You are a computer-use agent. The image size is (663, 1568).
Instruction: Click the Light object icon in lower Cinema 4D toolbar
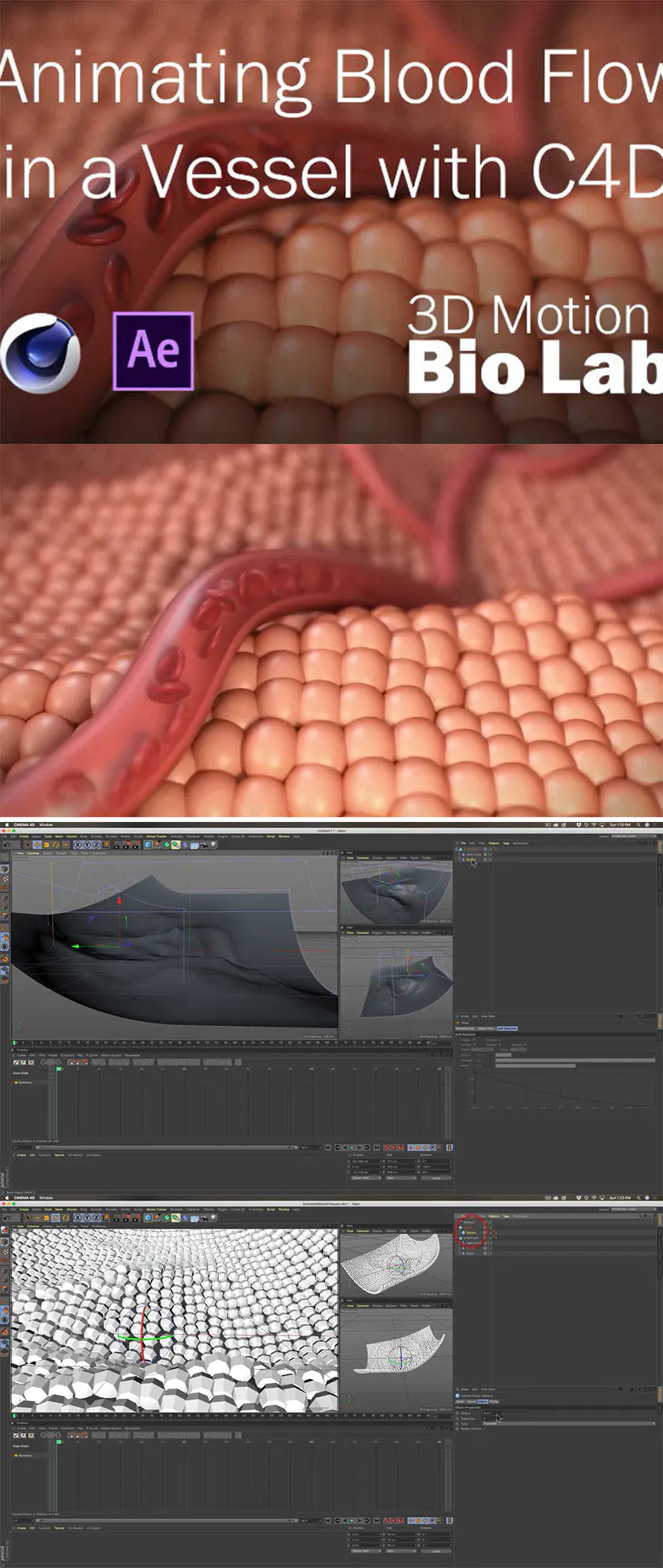pos(213,1218)
